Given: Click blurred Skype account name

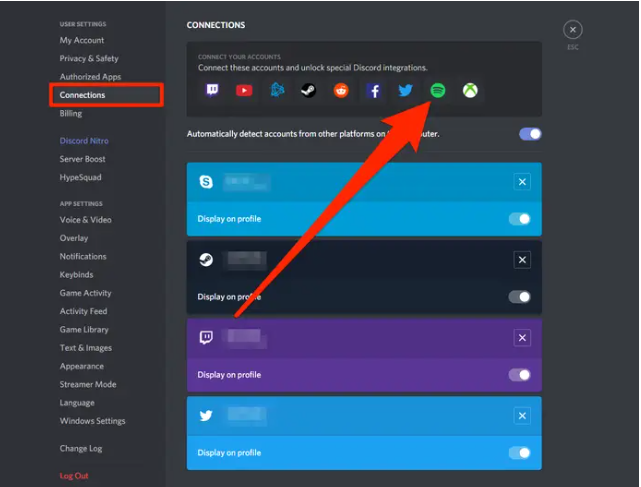Looking at the screenshot, I should (x=247, y=182).
